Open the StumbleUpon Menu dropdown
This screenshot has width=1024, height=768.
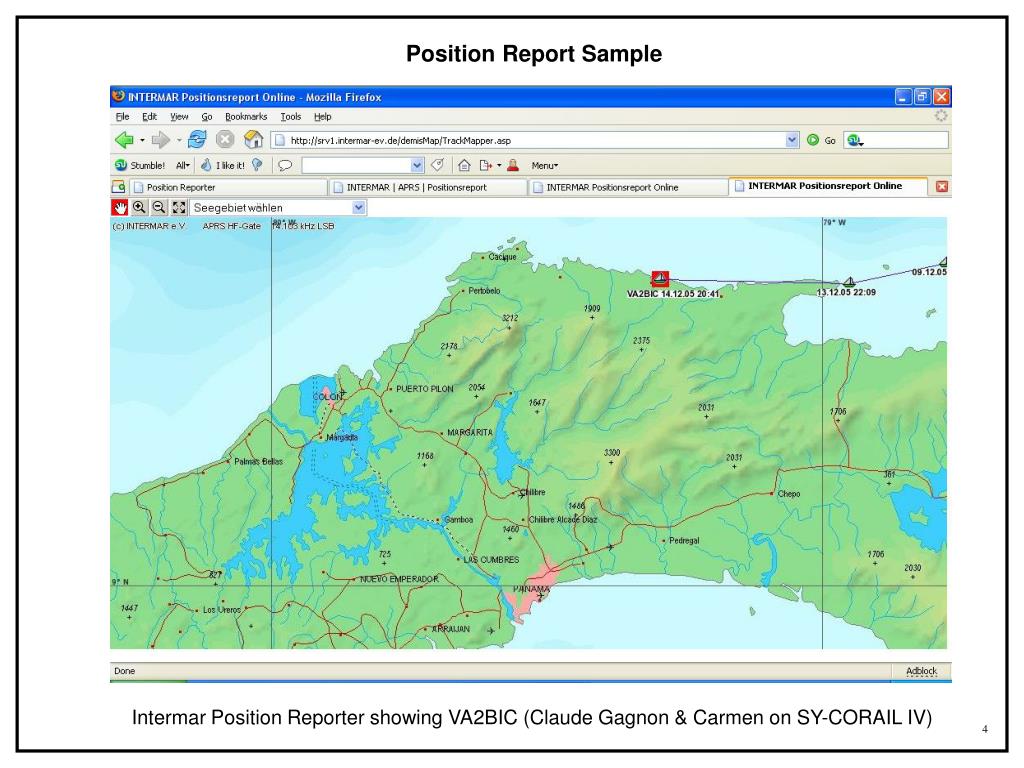[545, 165]
